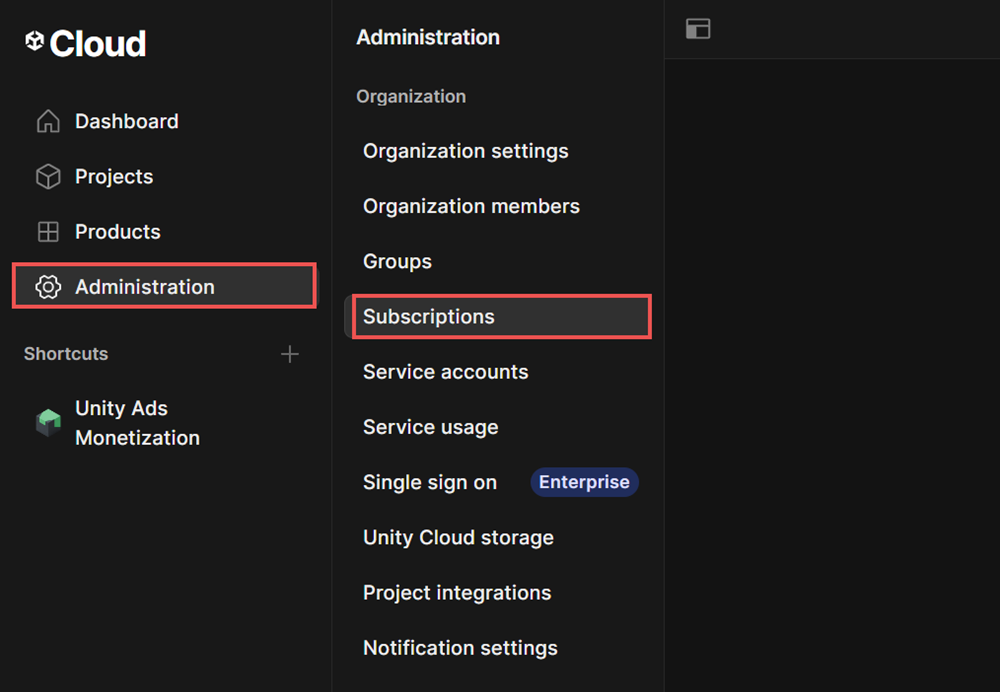Image resolution: width=1000 pixels, height=692 pixels.
Task: View Service usage
Action: (430, 427)
